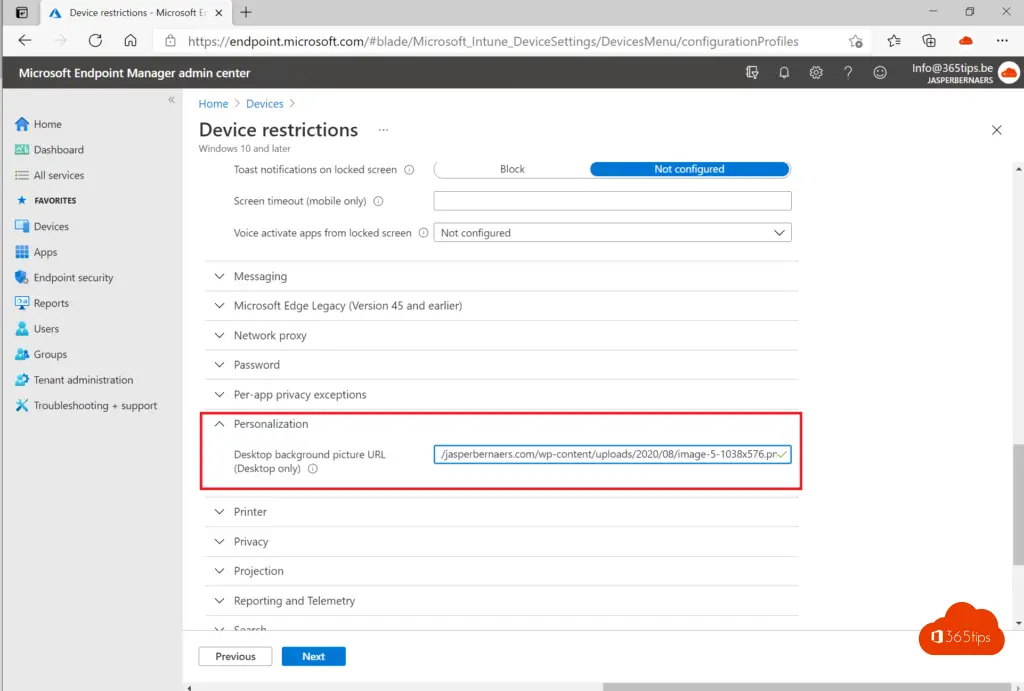Close the Device restrictions blade

997,130
